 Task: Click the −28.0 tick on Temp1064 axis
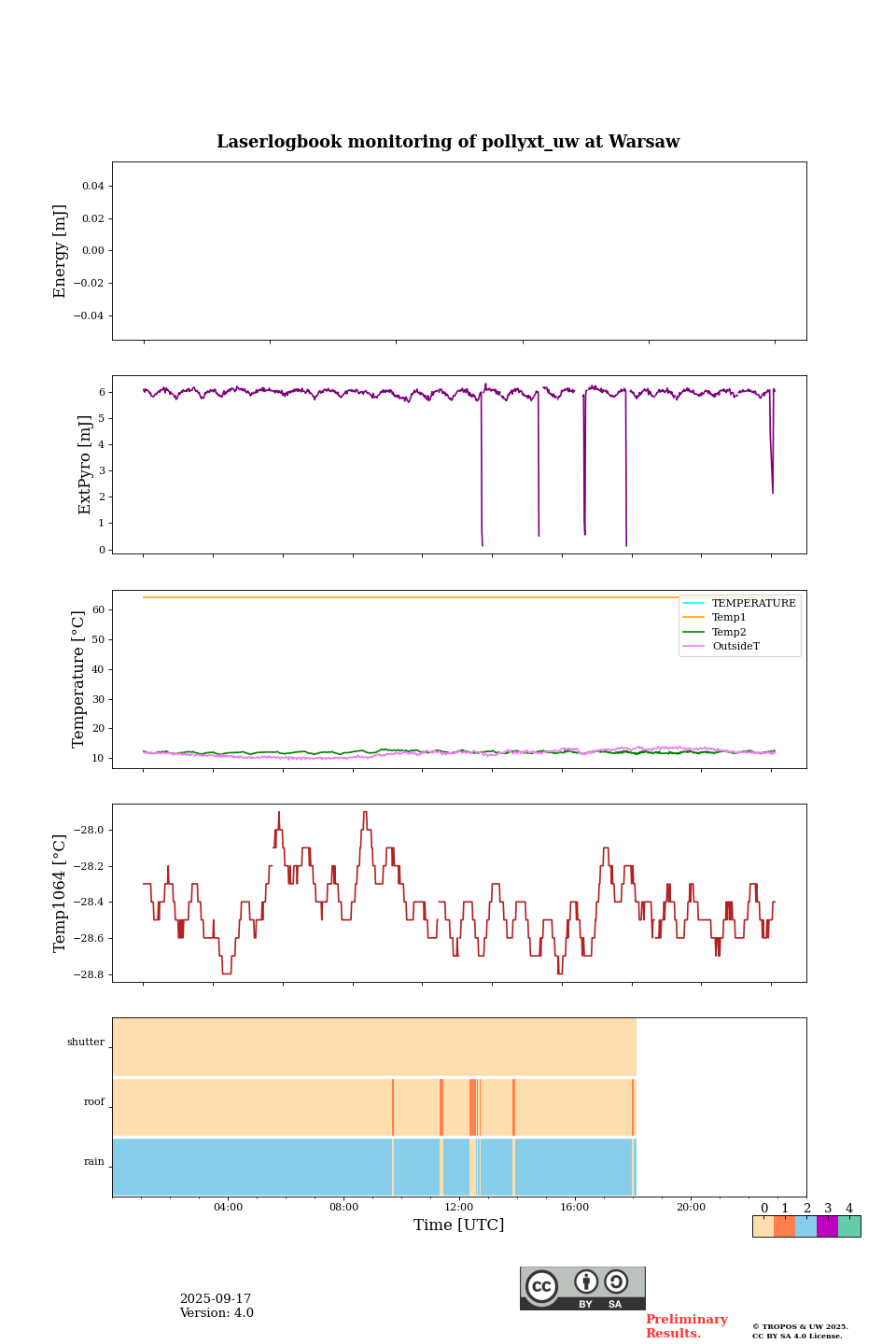point(87,831)
